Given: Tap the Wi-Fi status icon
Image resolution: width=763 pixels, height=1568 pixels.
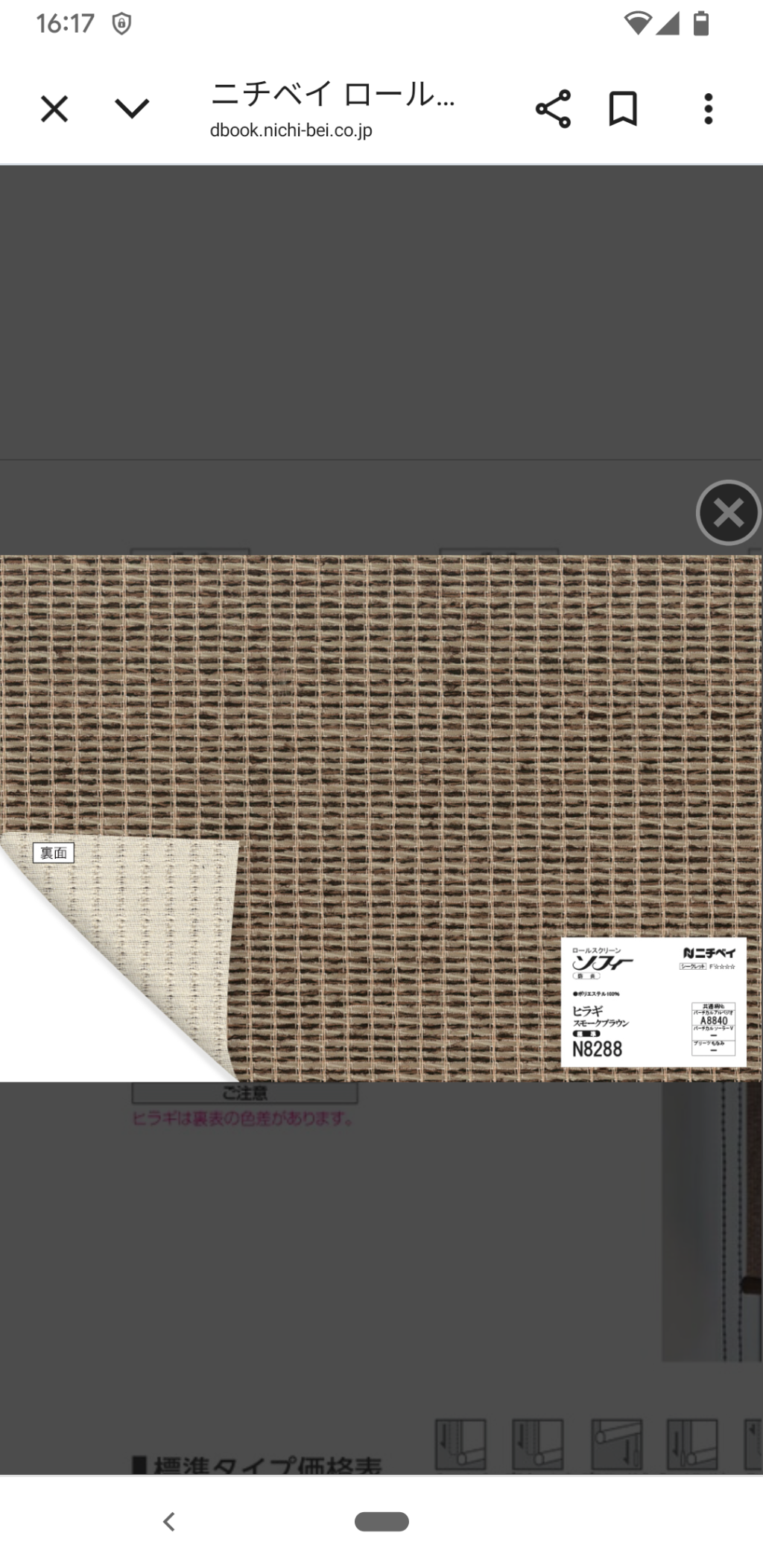Looking at the screenshot, I should [x=637, y=24].
